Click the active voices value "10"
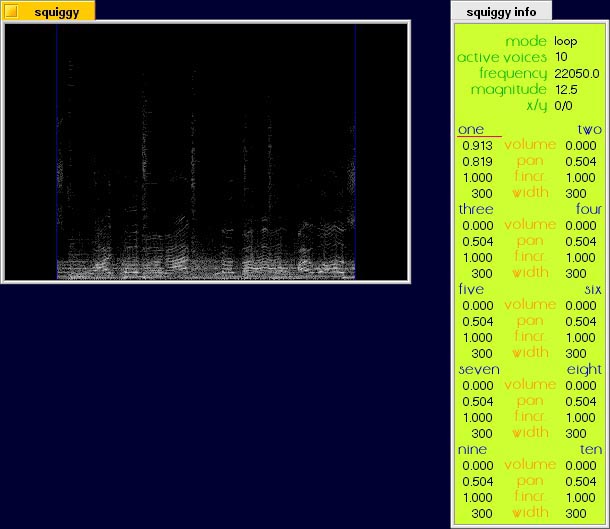The image size is (610, 529). [x=561, y=57]
